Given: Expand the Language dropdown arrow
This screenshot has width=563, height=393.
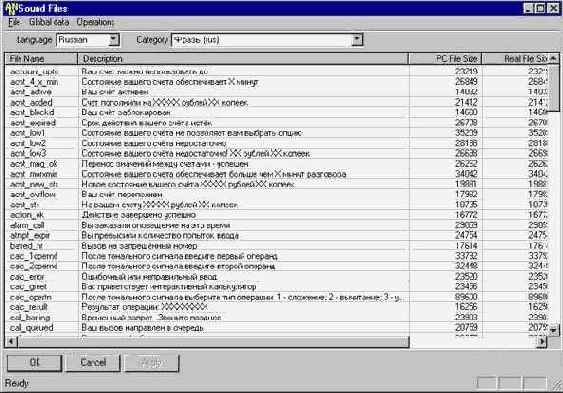Looking at the screenshot, I should point(113,39).
